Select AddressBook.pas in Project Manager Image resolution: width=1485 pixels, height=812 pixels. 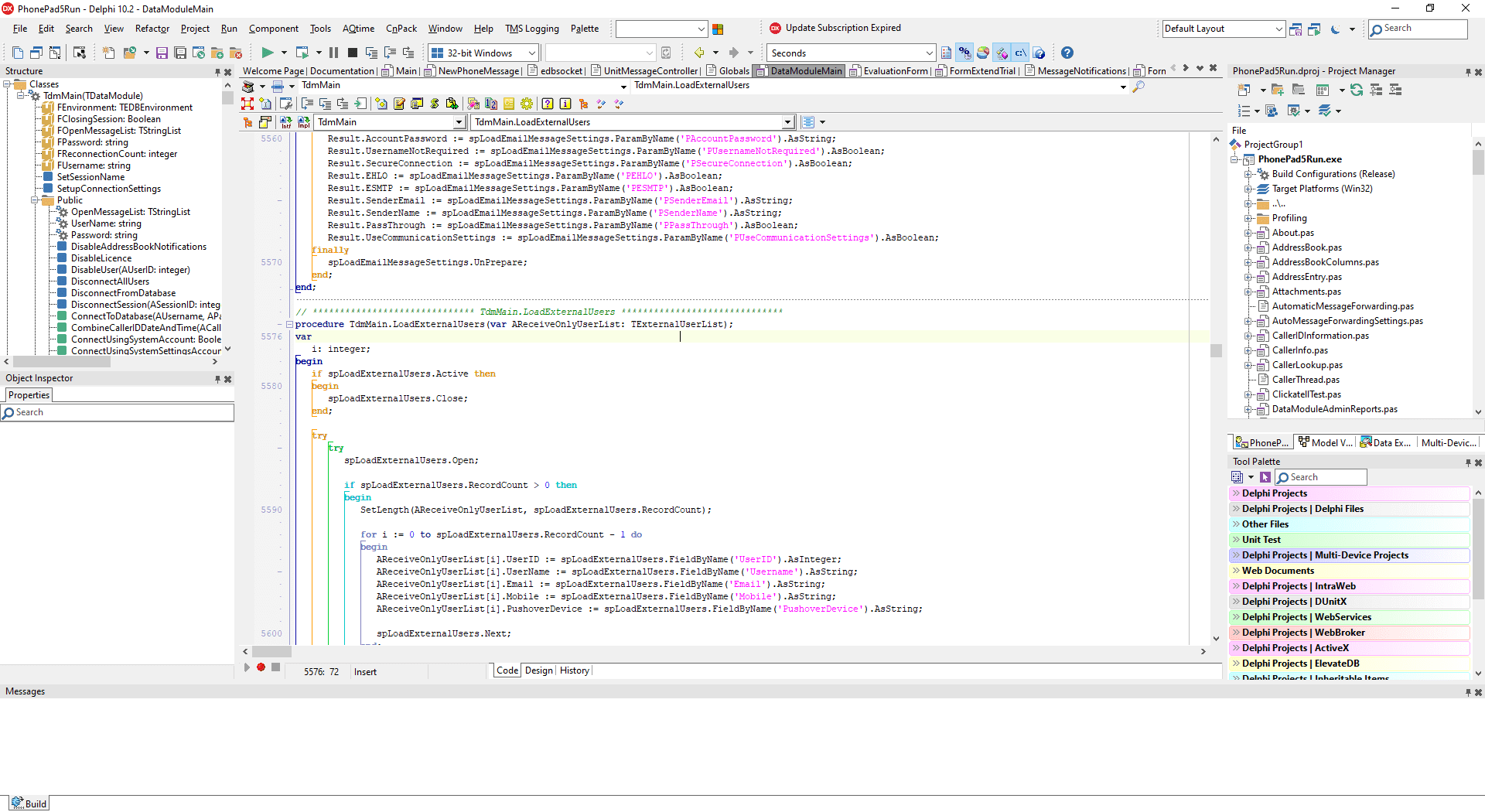[1306, 247]
